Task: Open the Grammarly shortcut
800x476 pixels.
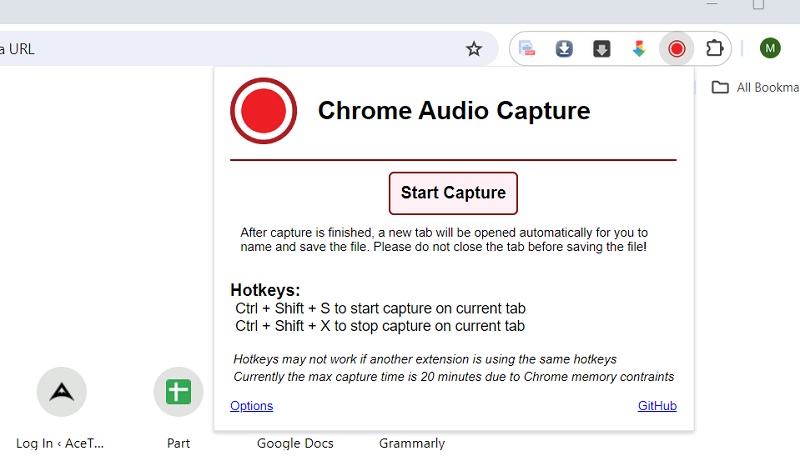Action: [x=412, y=443]
